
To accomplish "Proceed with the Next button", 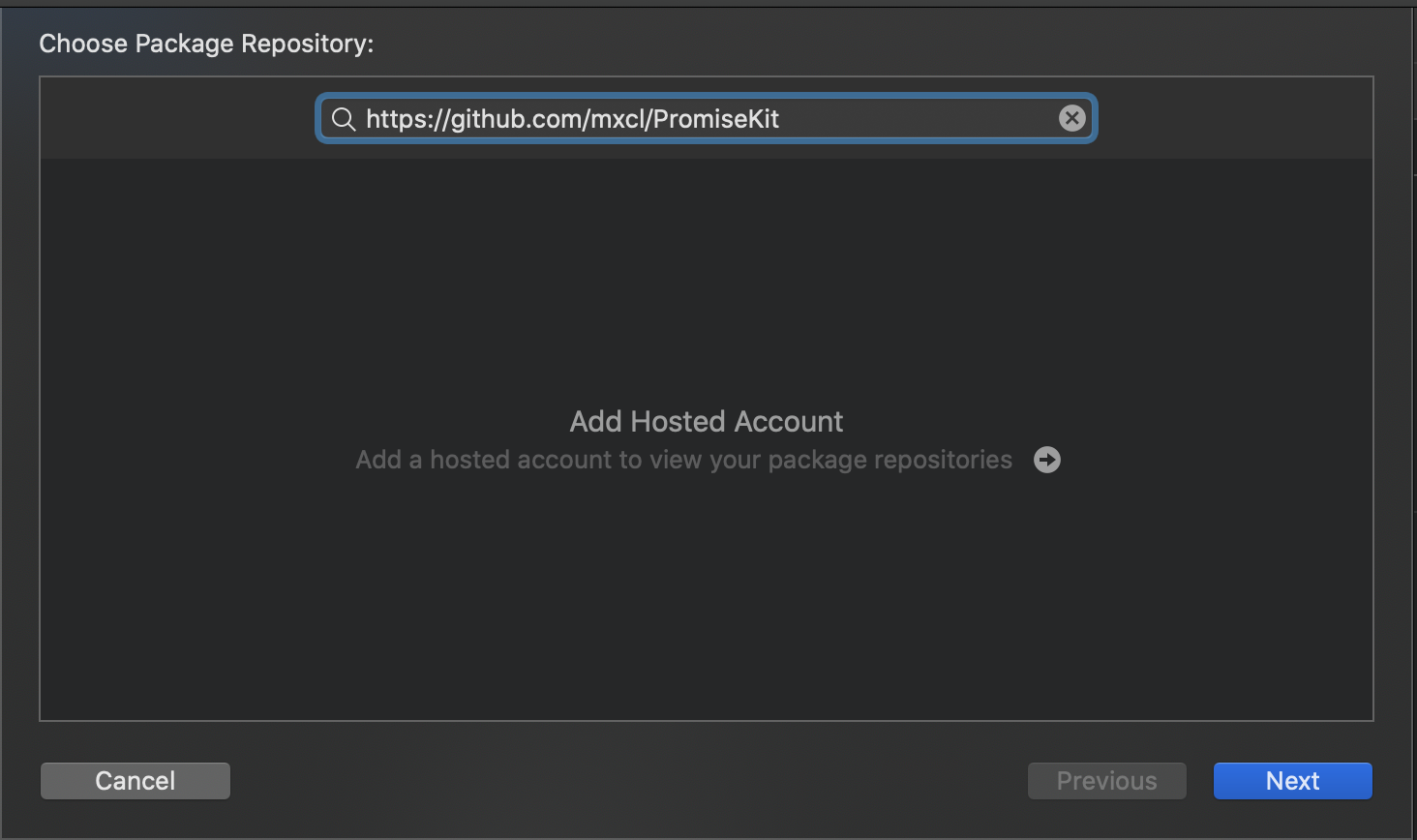I will (1292, 781).
